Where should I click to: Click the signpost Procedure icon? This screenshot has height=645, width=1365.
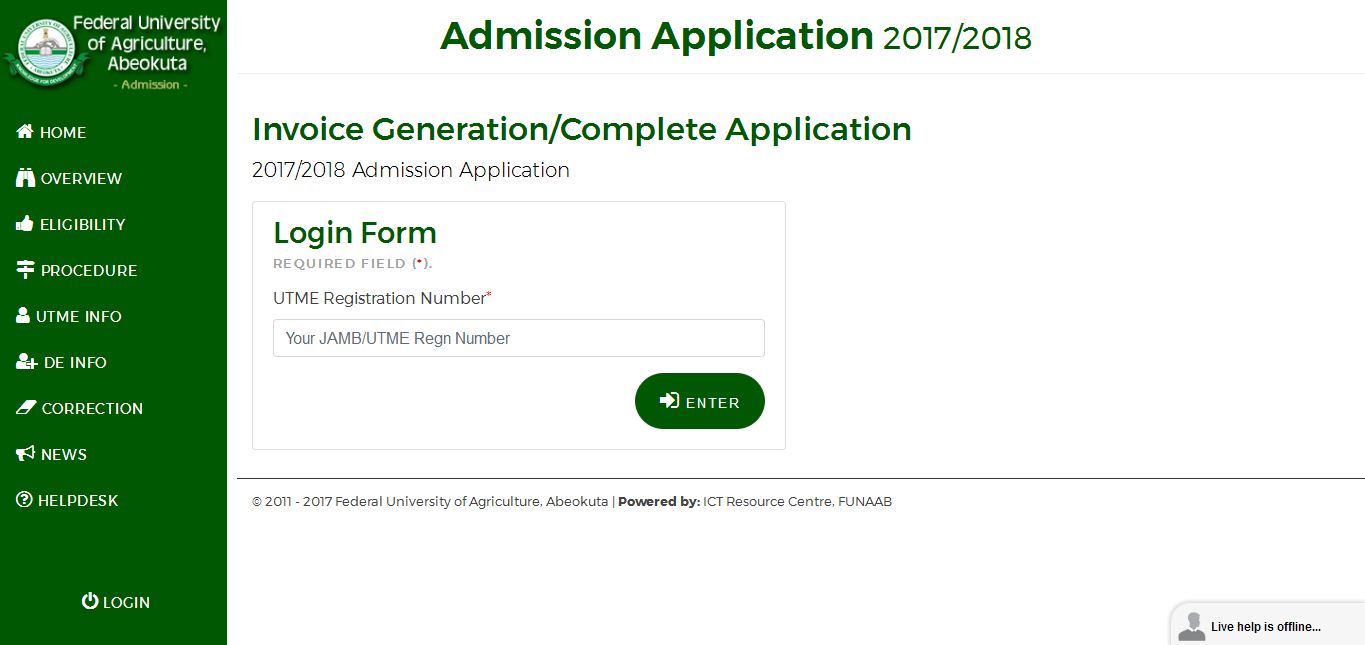point(26,270)
